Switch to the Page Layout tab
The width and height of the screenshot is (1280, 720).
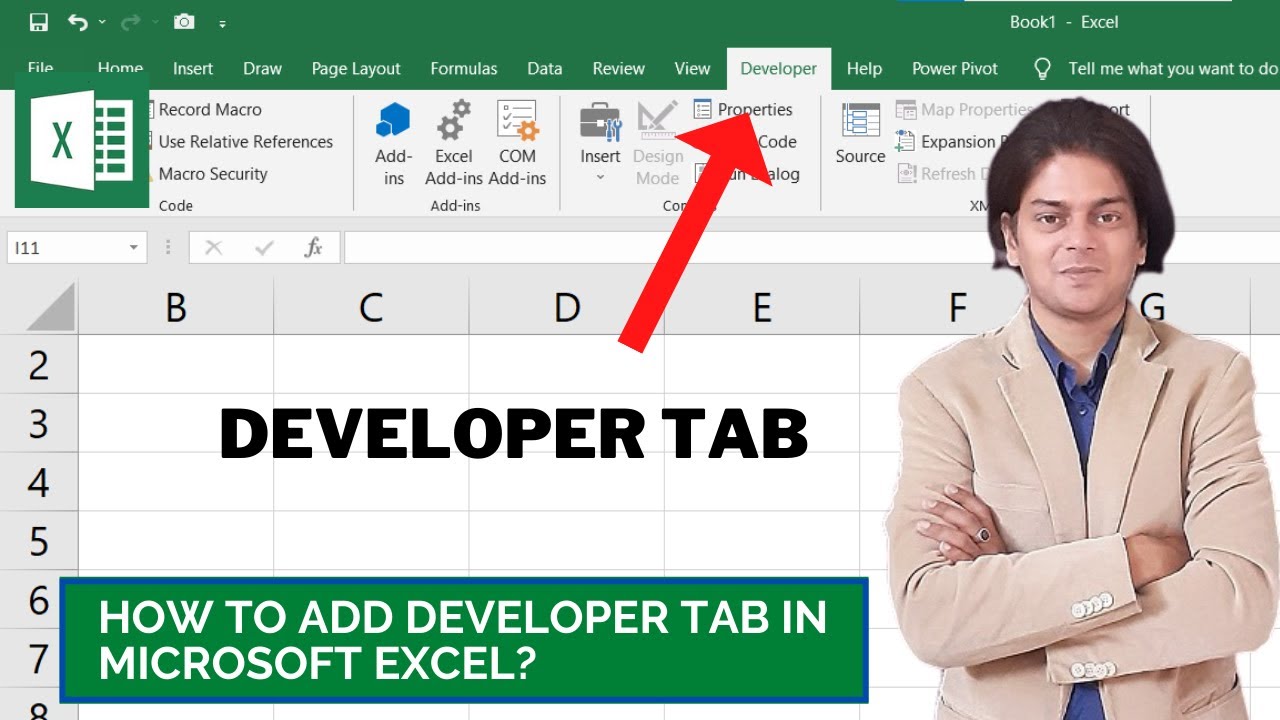pyautogui.click(x=356, y=69)
